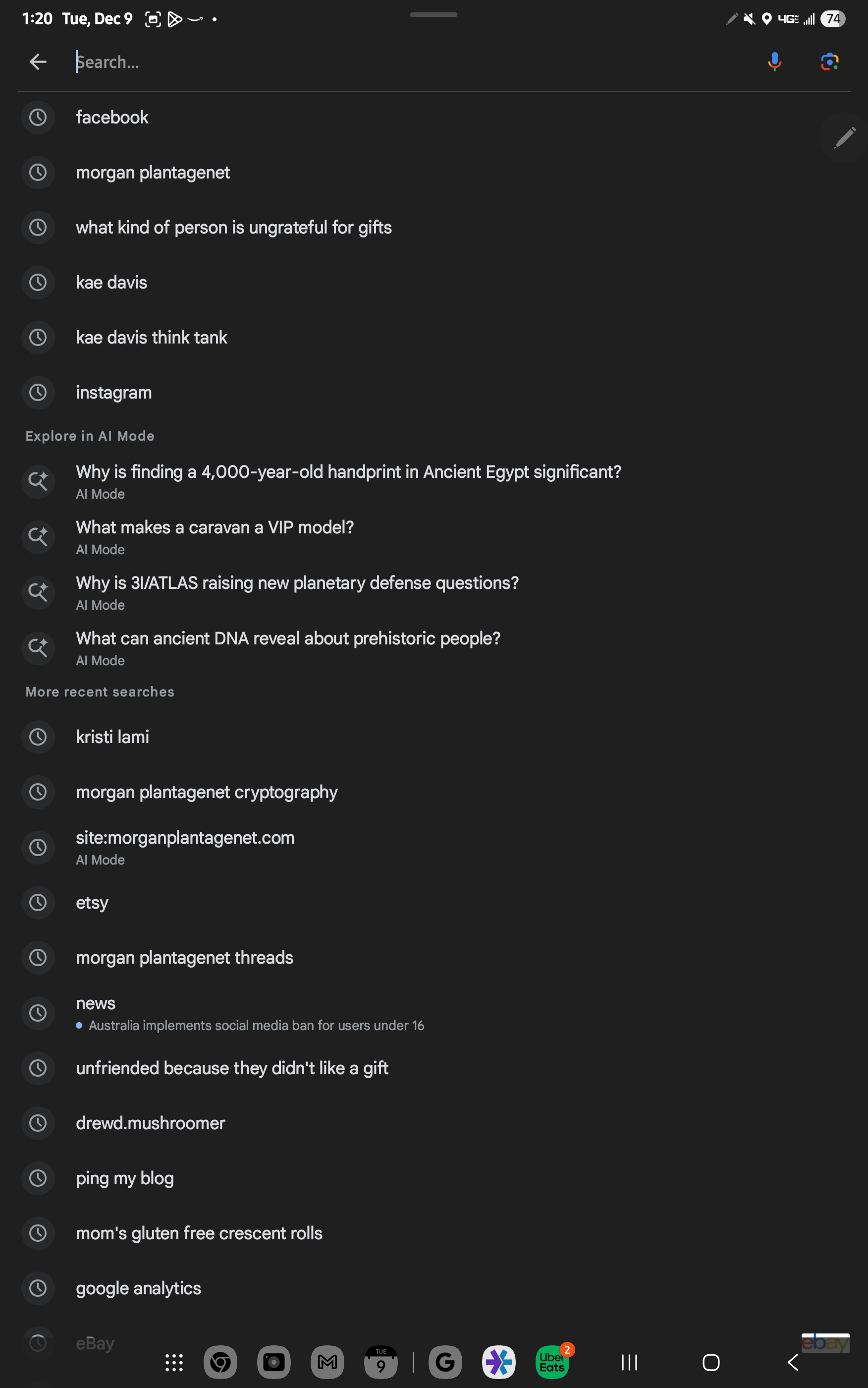The height and width of the screenshot is (1388, 868).
Task: Select 'mom's gluten free crescent rolls'
Action: (x=199, y=1233)
